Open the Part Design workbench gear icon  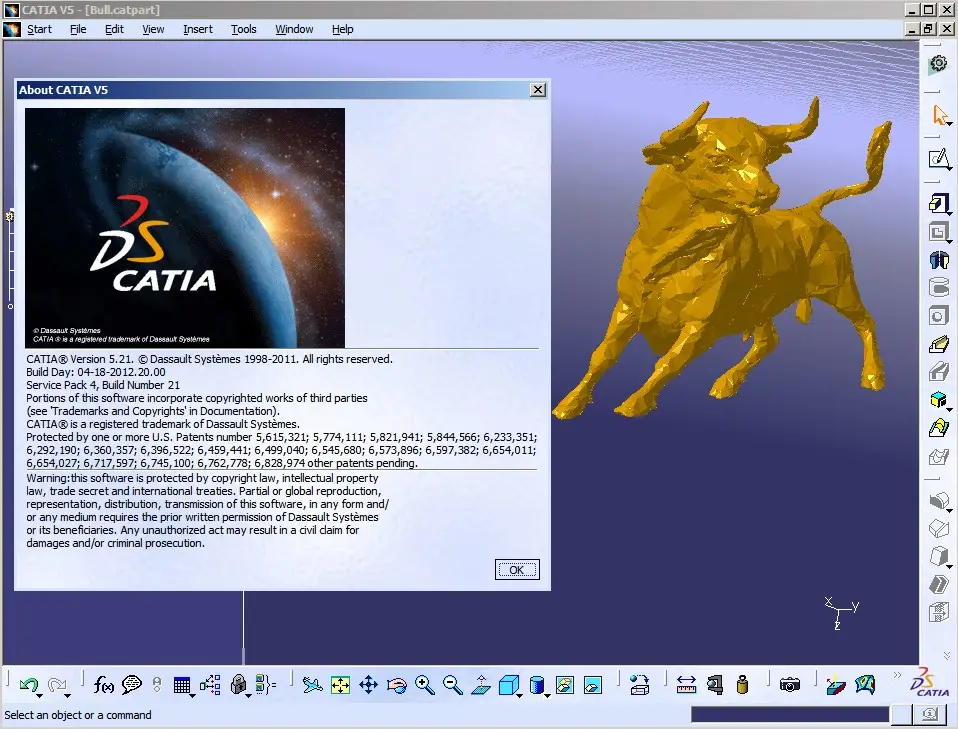point(938,64)
